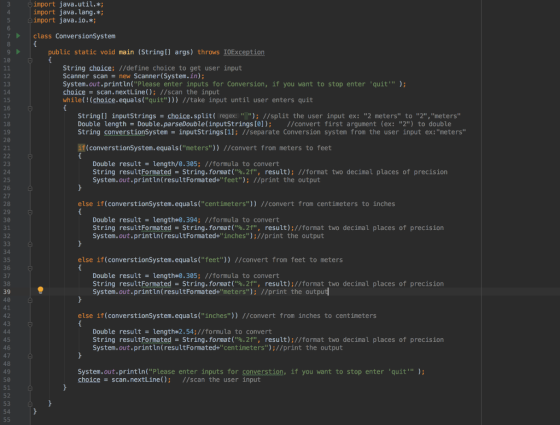Click line number 39 in gutter
560x425 pixels.
7,292
